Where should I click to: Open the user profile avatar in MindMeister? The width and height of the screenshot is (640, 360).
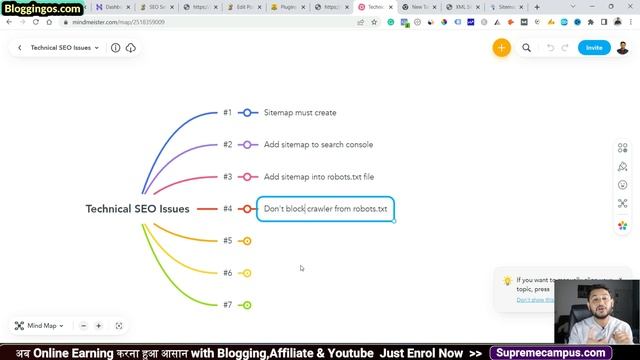click(x=622, y=48)
